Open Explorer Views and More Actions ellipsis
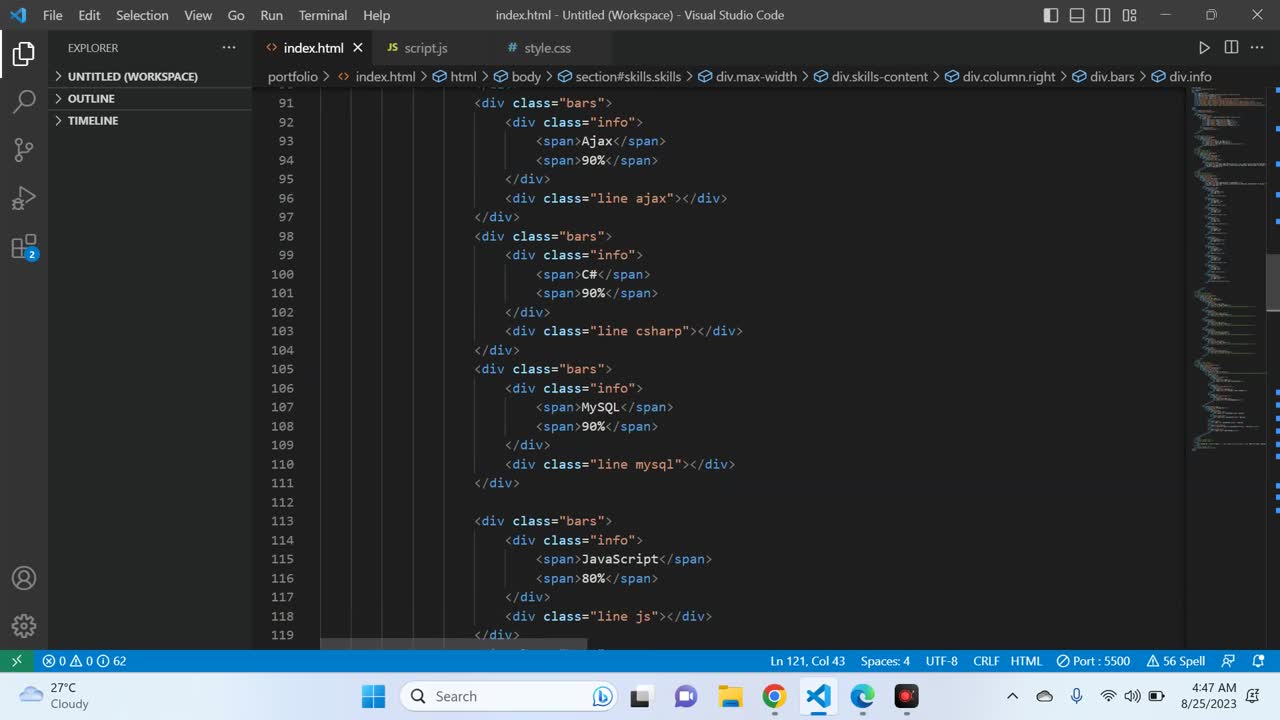The image size is (1280, 720). coord(229,48)
